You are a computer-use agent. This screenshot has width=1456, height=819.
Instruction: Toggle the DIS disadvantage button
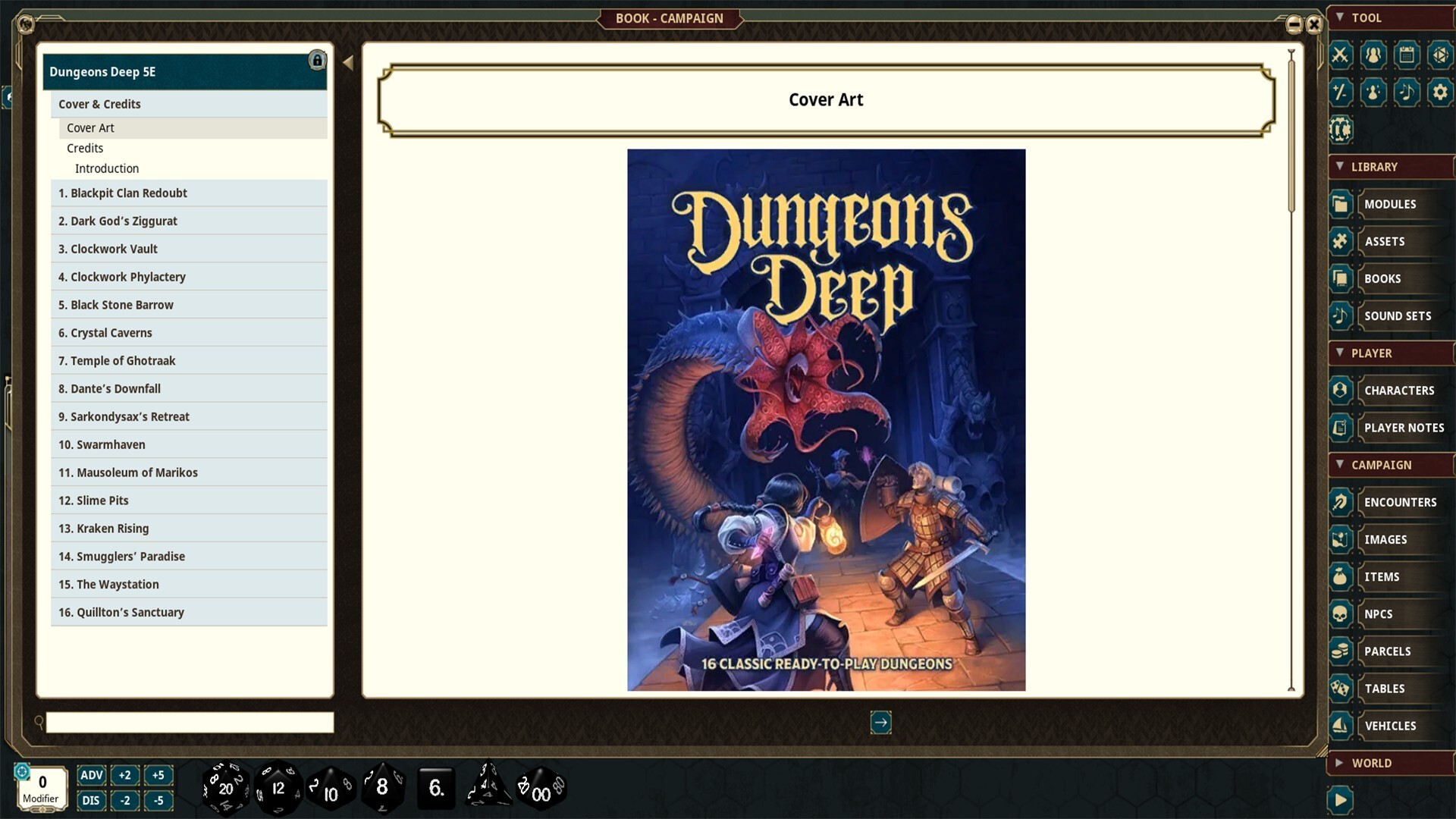tap(92, 800)
